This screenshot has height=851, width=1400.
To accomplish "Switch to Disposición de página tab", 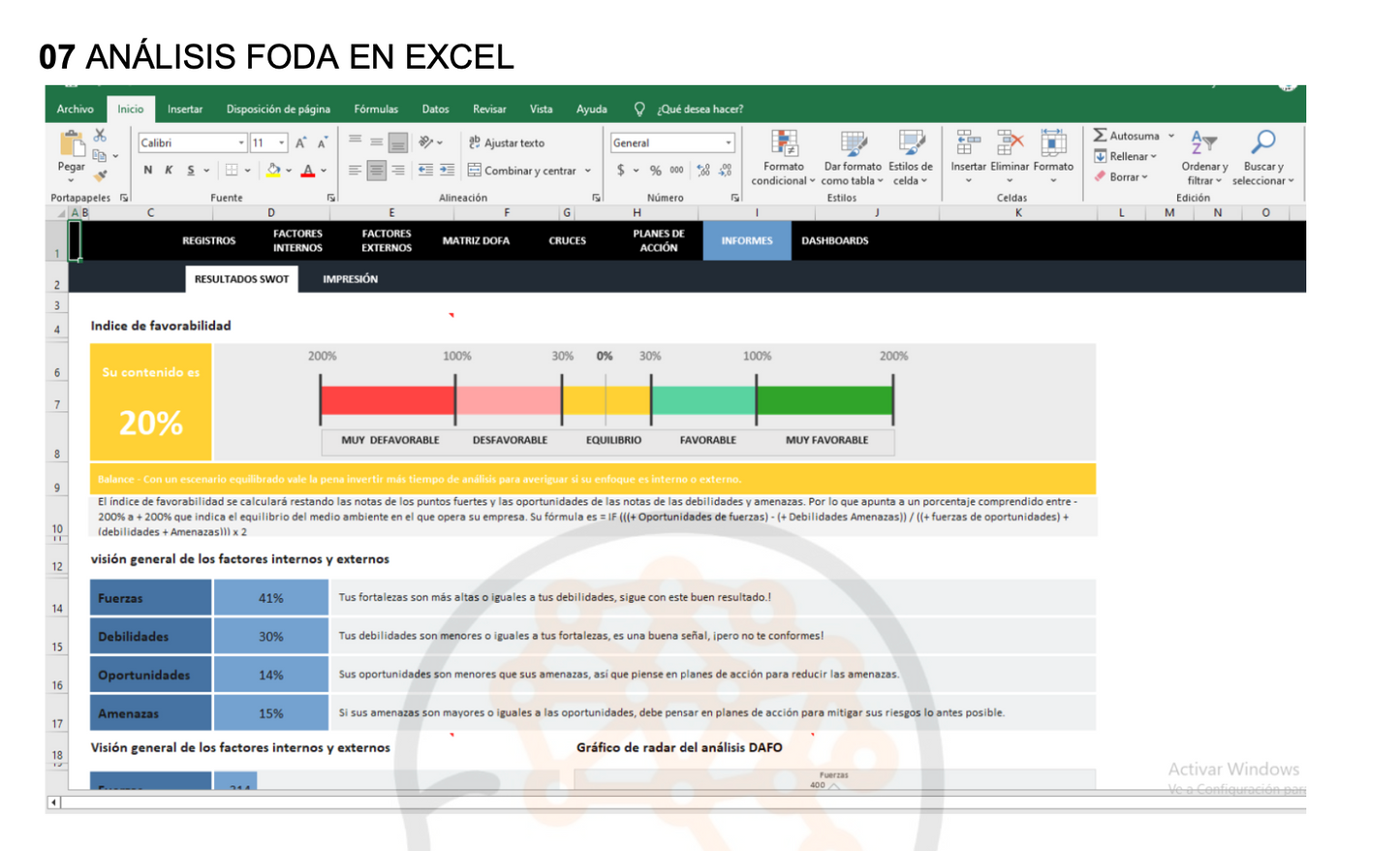I will point(278,110).
